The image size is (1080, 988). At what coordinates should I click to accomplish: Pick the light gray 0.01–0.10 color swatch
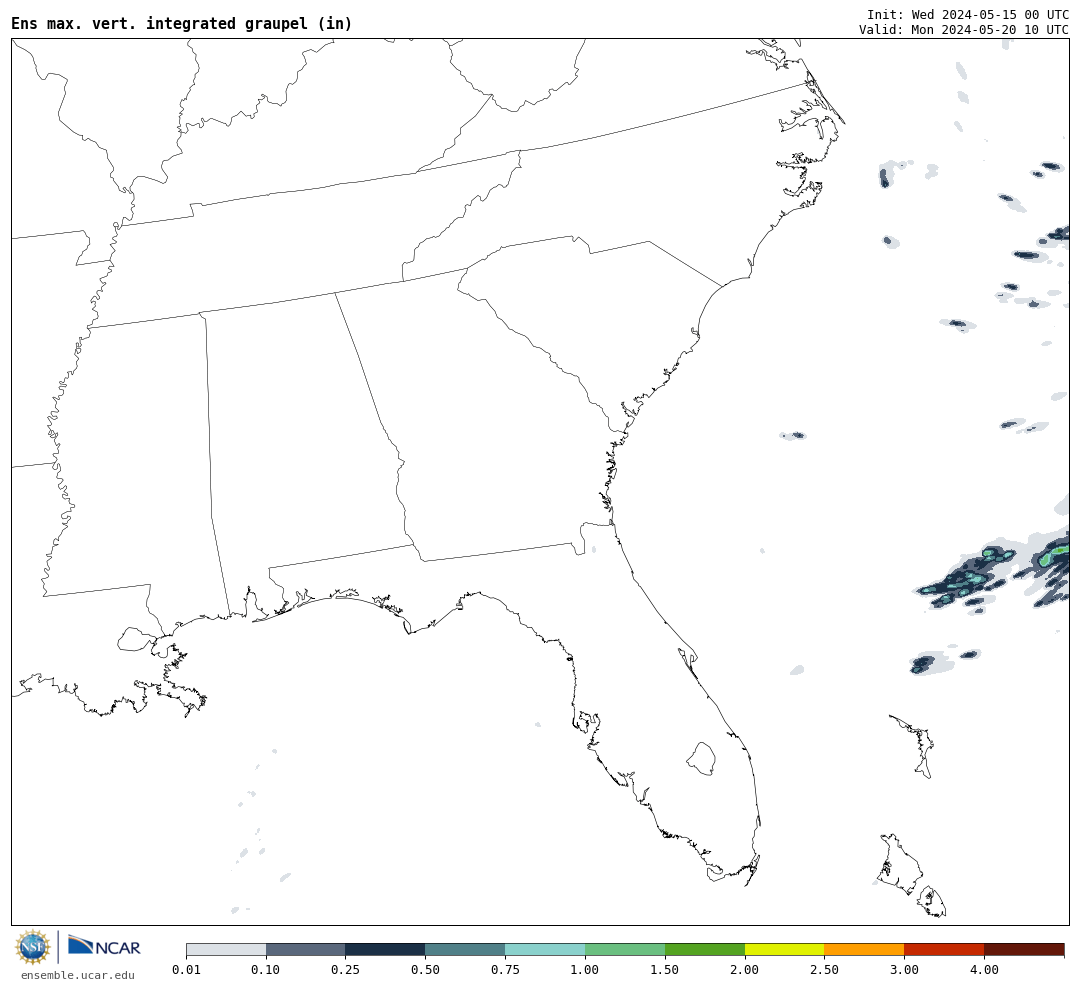(x=226, y=950)
